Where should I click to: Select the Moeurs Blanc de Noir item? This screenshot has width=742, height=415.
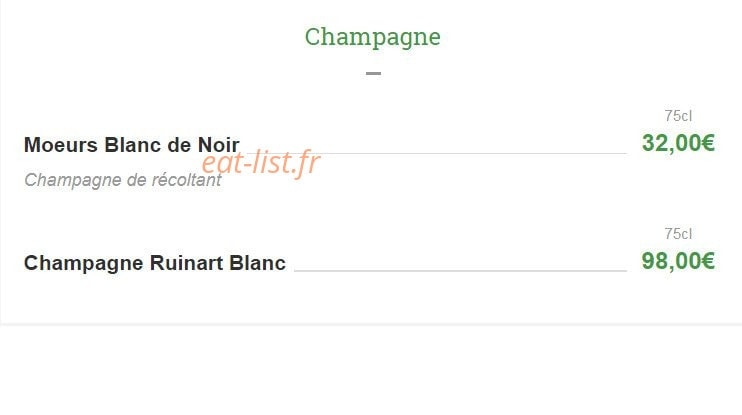tap(132, 145)
